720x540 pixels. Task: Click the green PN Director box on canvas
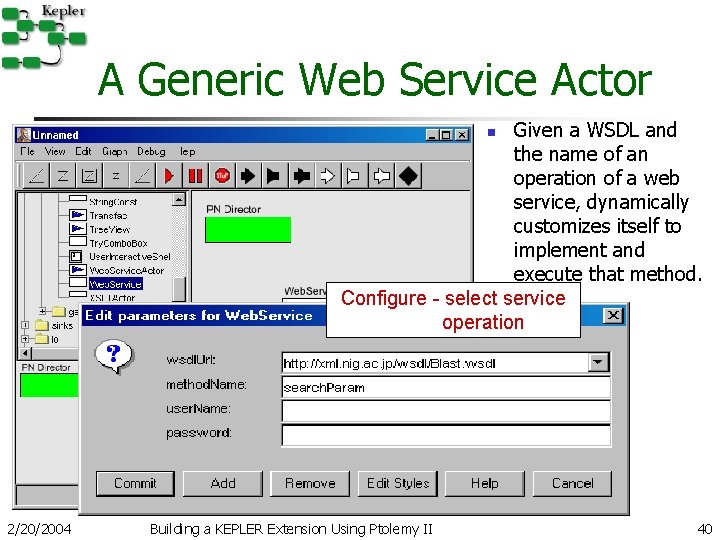tap(248, 230)
